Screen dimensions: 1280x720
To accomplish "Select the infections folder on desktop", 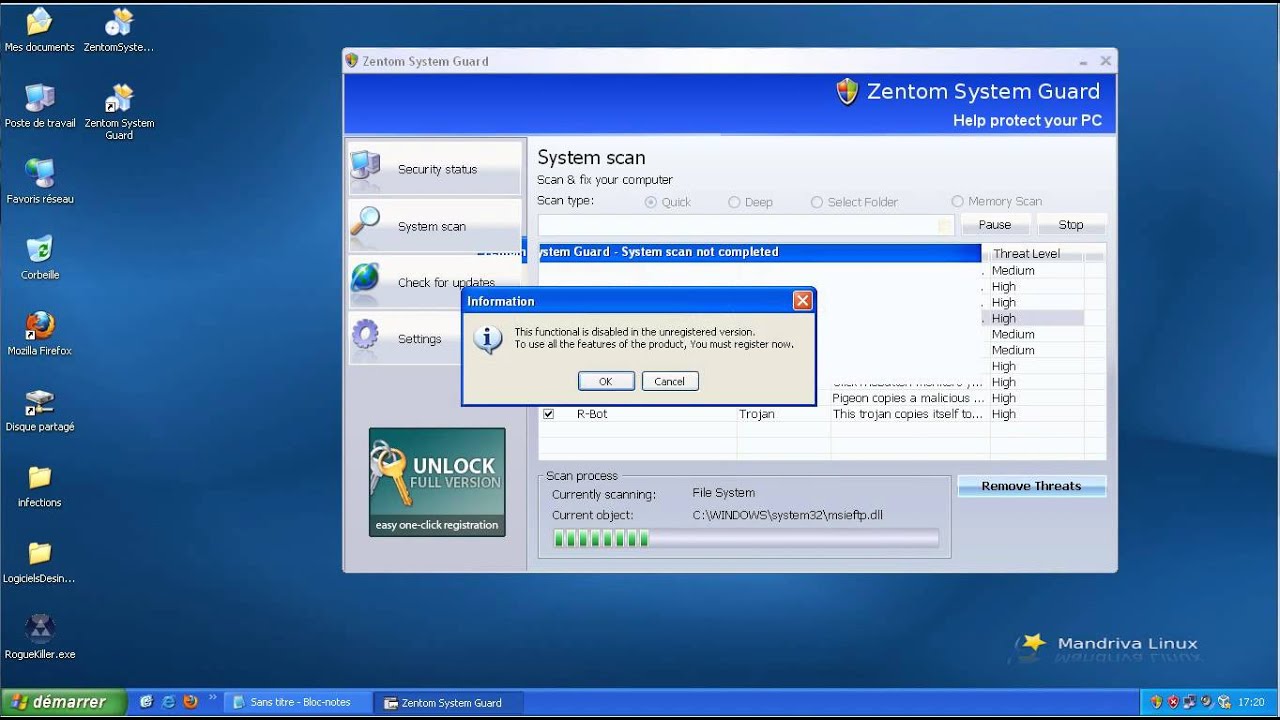I will click(39, 486).
